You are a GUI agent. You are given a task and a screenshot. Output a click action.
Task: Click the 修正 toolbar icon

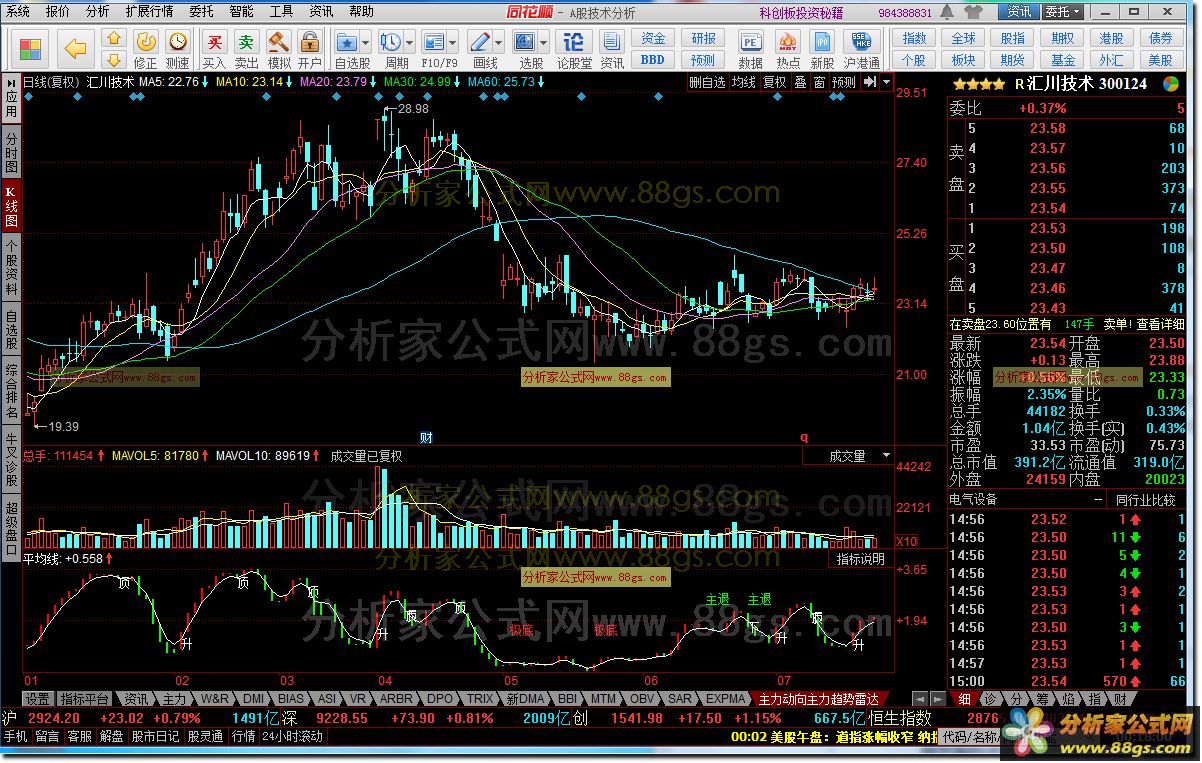tap(146, 42)
